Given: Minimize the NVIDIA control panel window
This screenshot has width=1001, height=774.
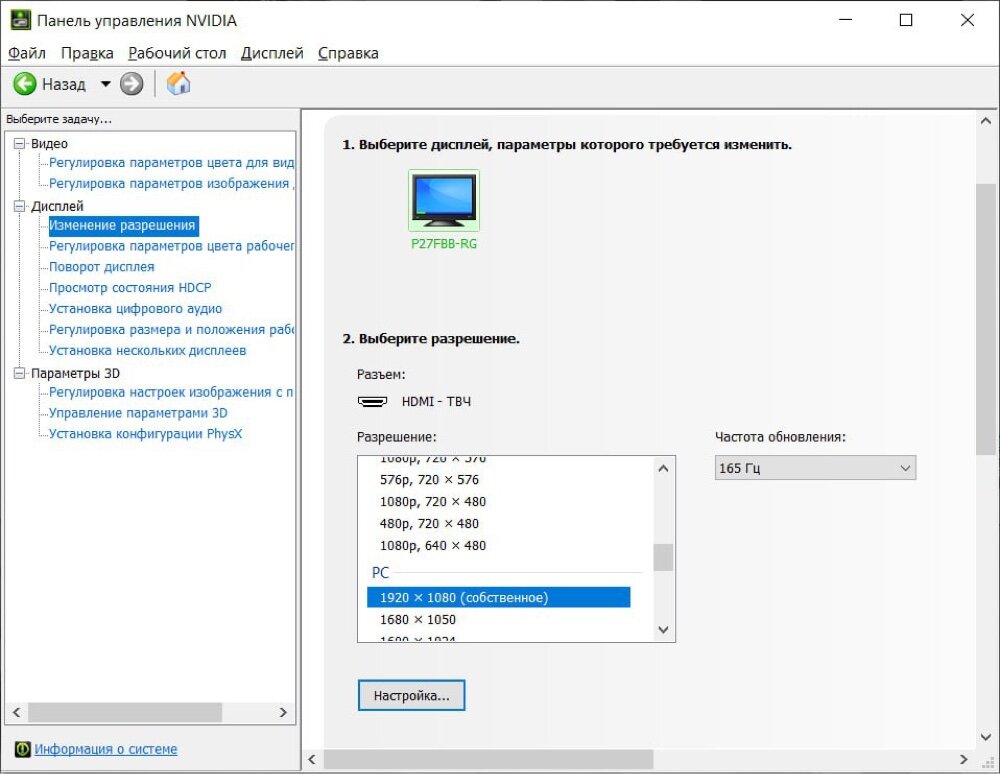Looking at the screenshot, I should pyautogui.click(x=846, y=20).
